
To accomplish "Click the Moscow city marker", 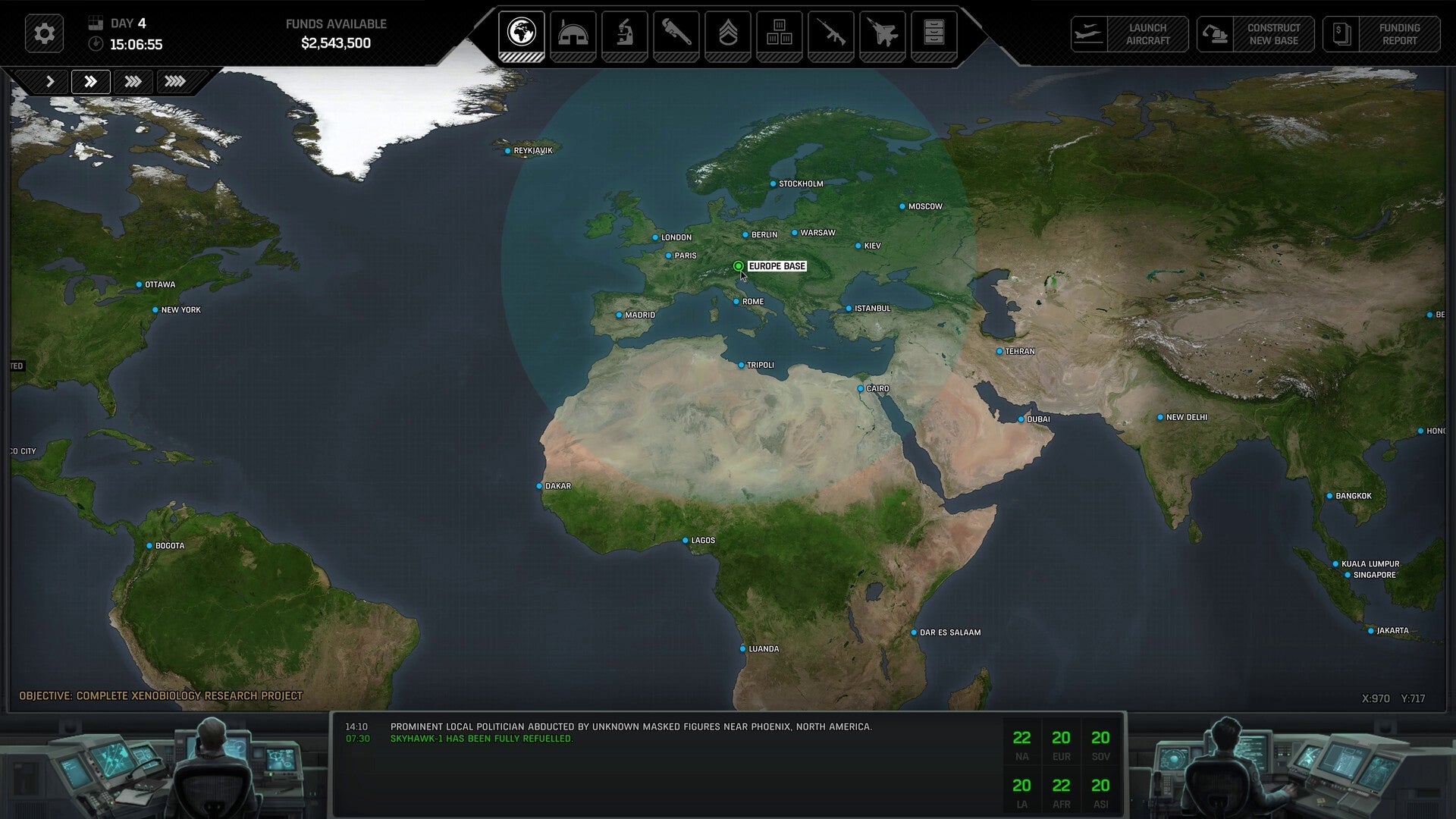I will pos(902,206).
